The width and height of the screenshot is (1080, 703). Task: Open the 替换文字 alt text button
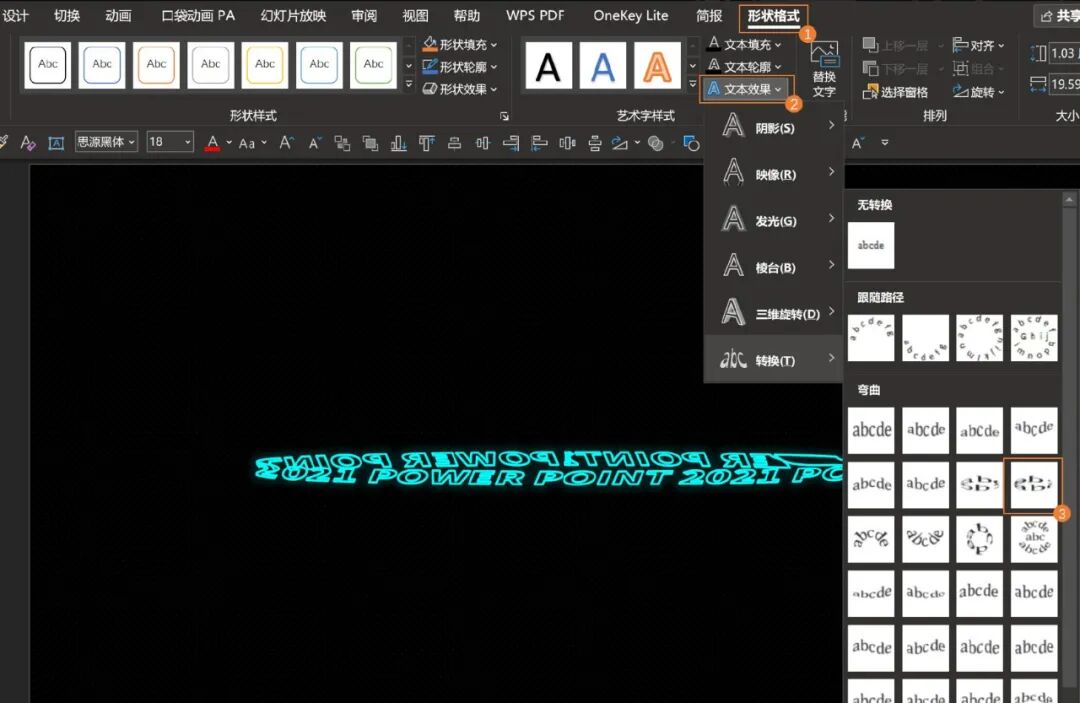click(824, 70)
